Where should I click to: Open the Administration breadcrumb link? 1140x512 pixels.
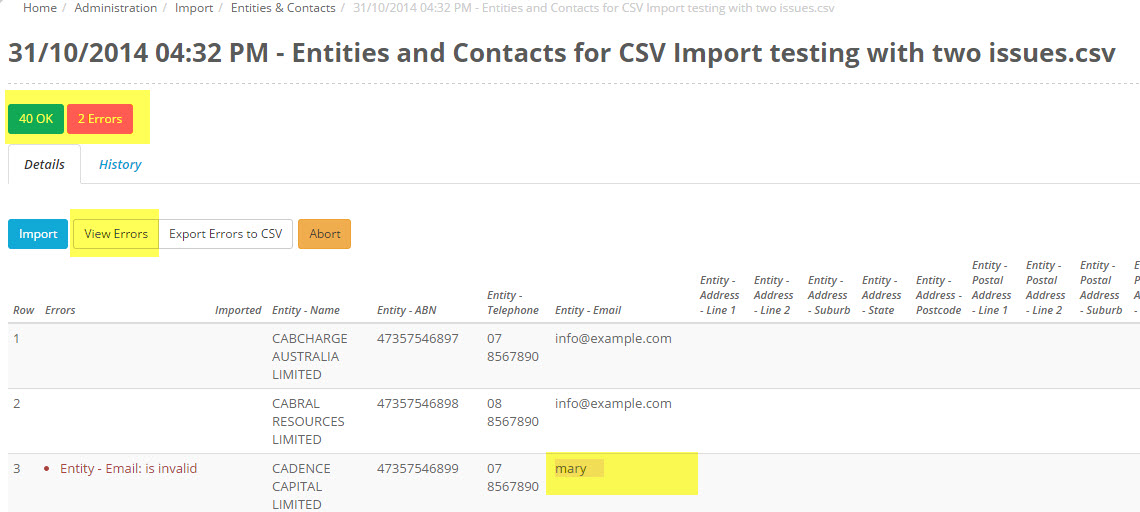pos(115,8)
